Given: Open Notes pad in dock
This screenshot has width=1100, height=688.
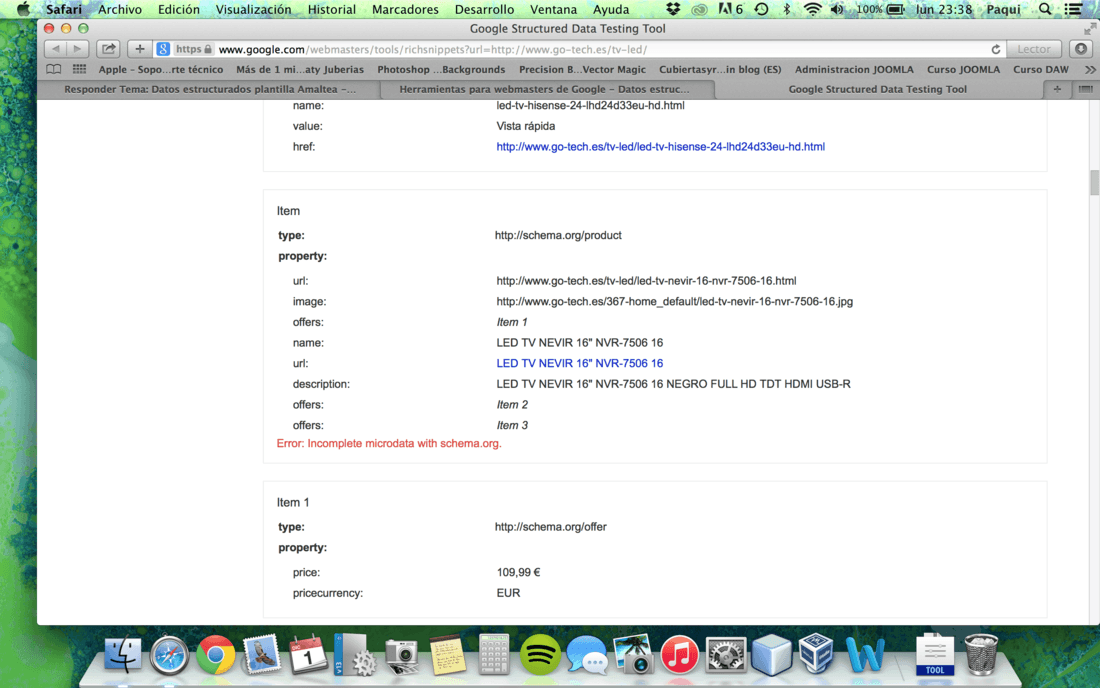Looking at the screenshot, I should (448, 655).
